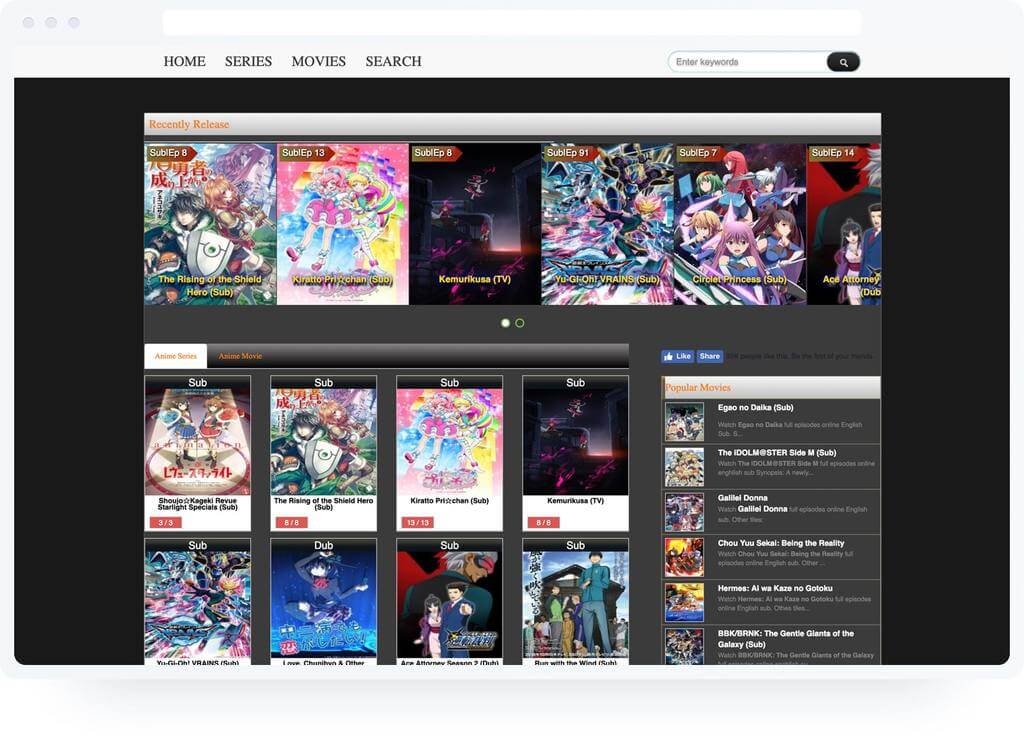Screen dimensions: 1024x738
Task: Open the Run with the Wind poster
Action: click(575, 604)
